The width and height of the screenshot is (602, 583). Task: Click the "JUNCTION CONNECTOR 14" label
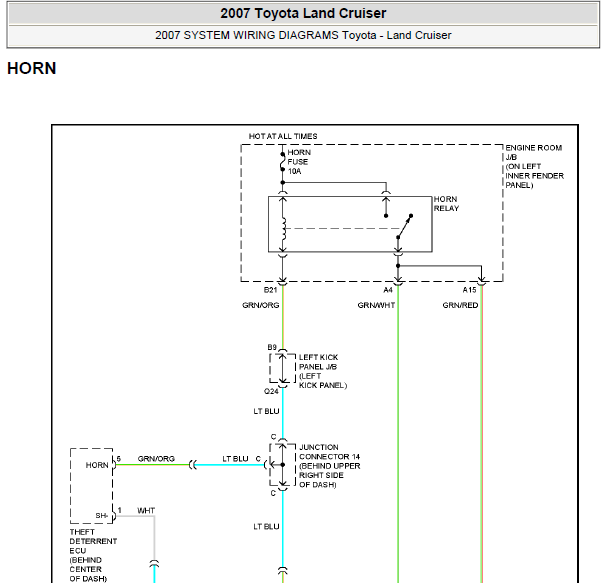pos(330,466)
